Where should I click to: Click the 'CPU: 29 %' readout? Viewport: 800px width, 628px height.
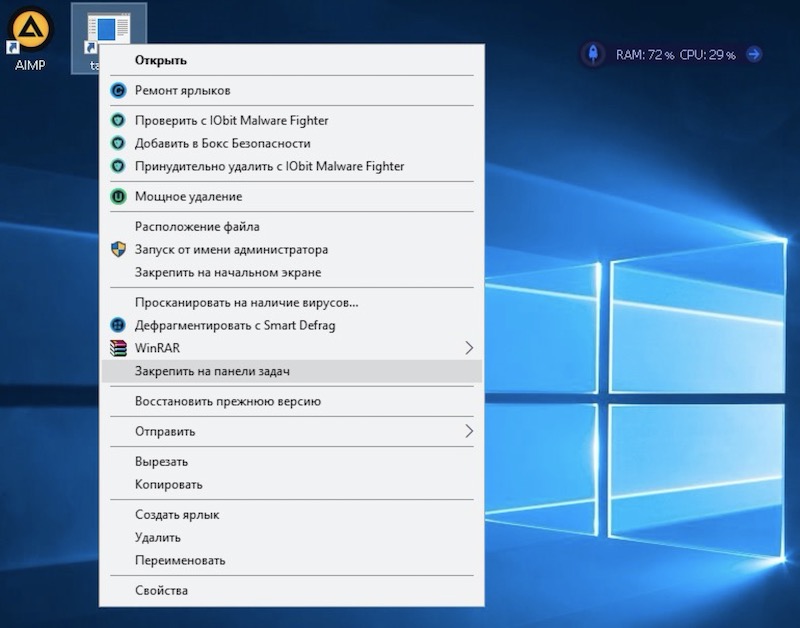point(708,55)
